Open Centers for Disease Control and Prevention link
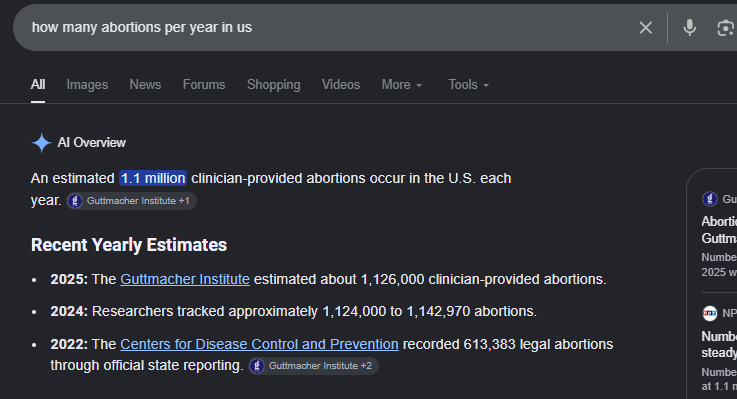This screenshot has width=737, height=399. coord(259,344)
